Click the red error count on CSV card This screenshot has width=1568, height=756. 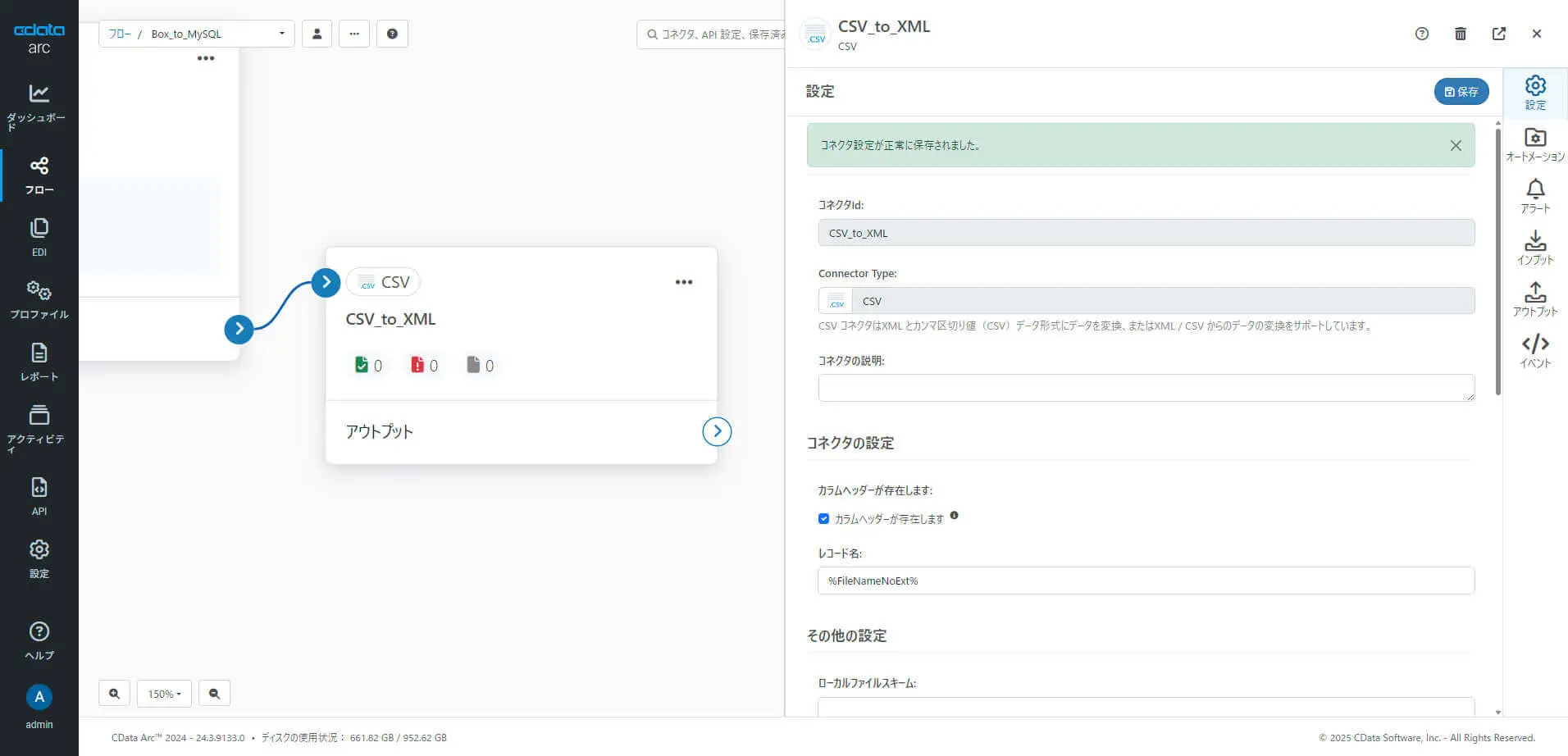coord(424,365)
